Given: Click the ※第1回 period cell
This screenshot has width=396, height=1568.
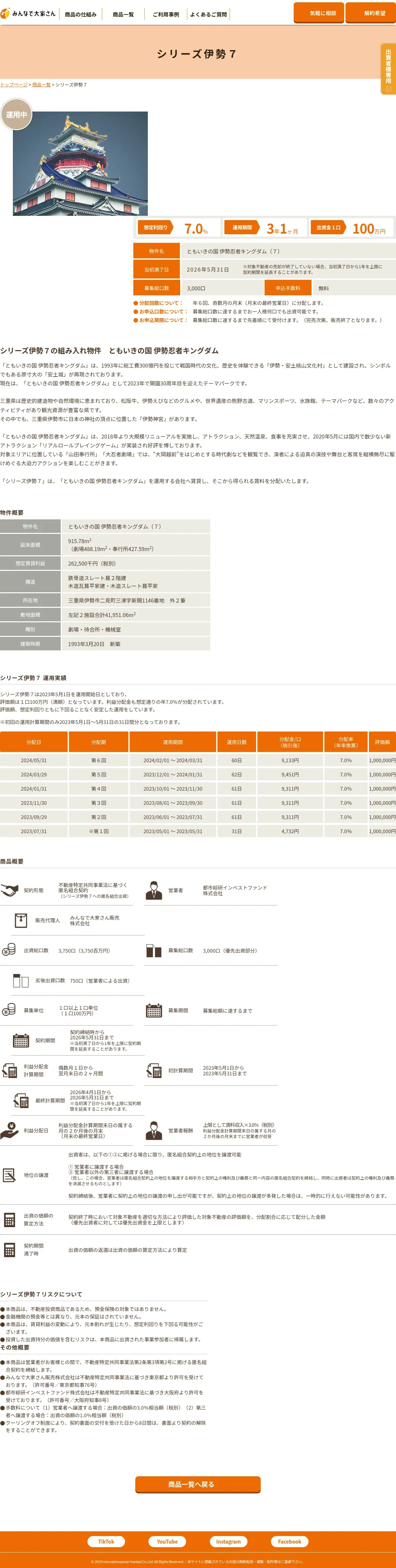Looking at the screenshot, I should tap(99, 831).
